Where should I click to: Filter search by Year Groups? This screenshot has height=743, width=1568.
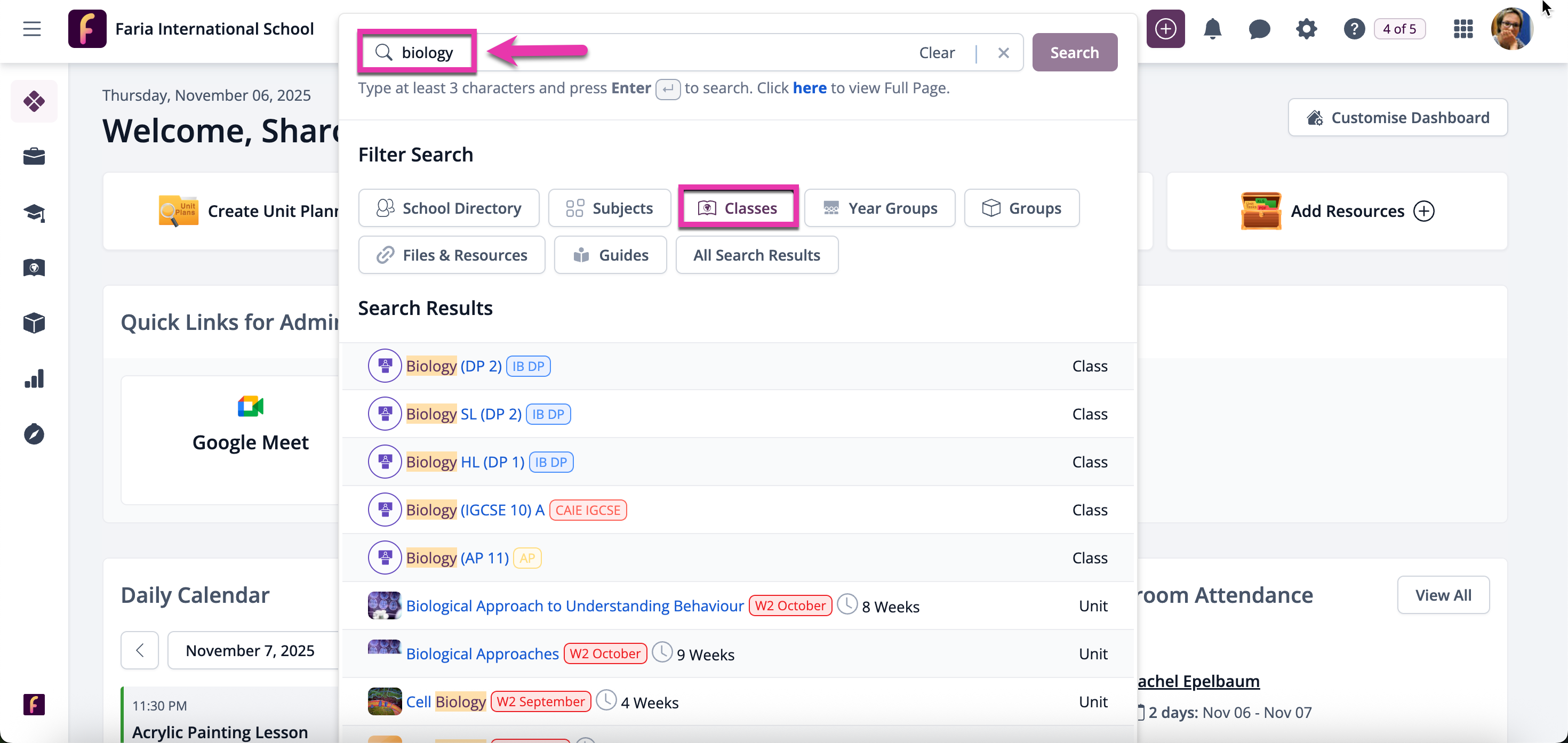(879, 208)
